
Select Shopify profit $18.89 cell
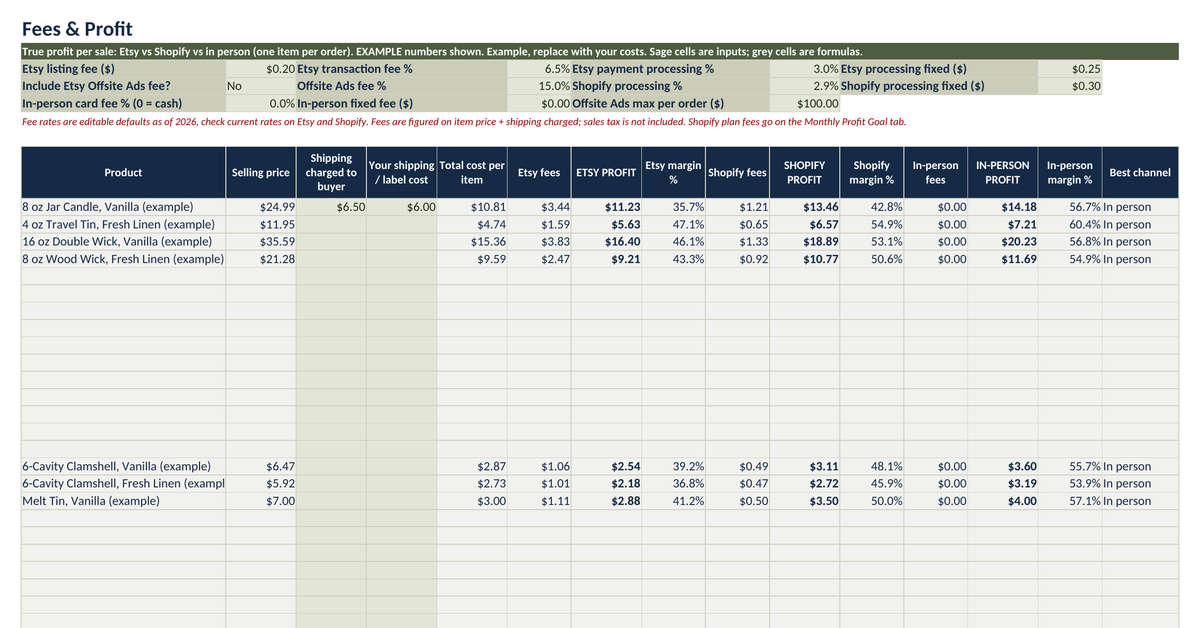(x=805, y=241)
